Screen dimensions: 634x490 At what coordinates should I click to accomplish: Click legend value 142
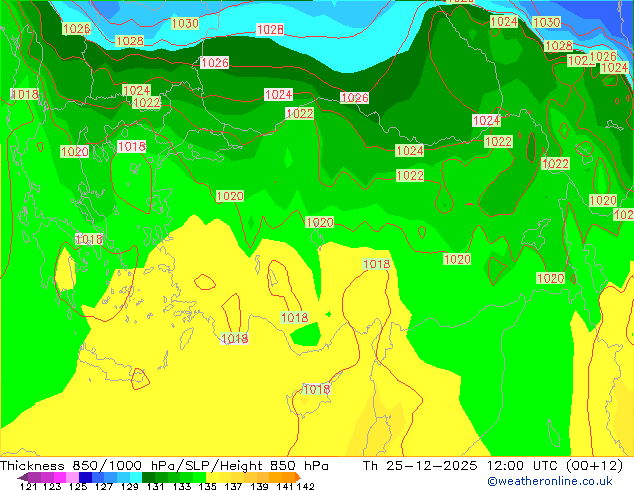pyautogui.click(x=305, y=486)
